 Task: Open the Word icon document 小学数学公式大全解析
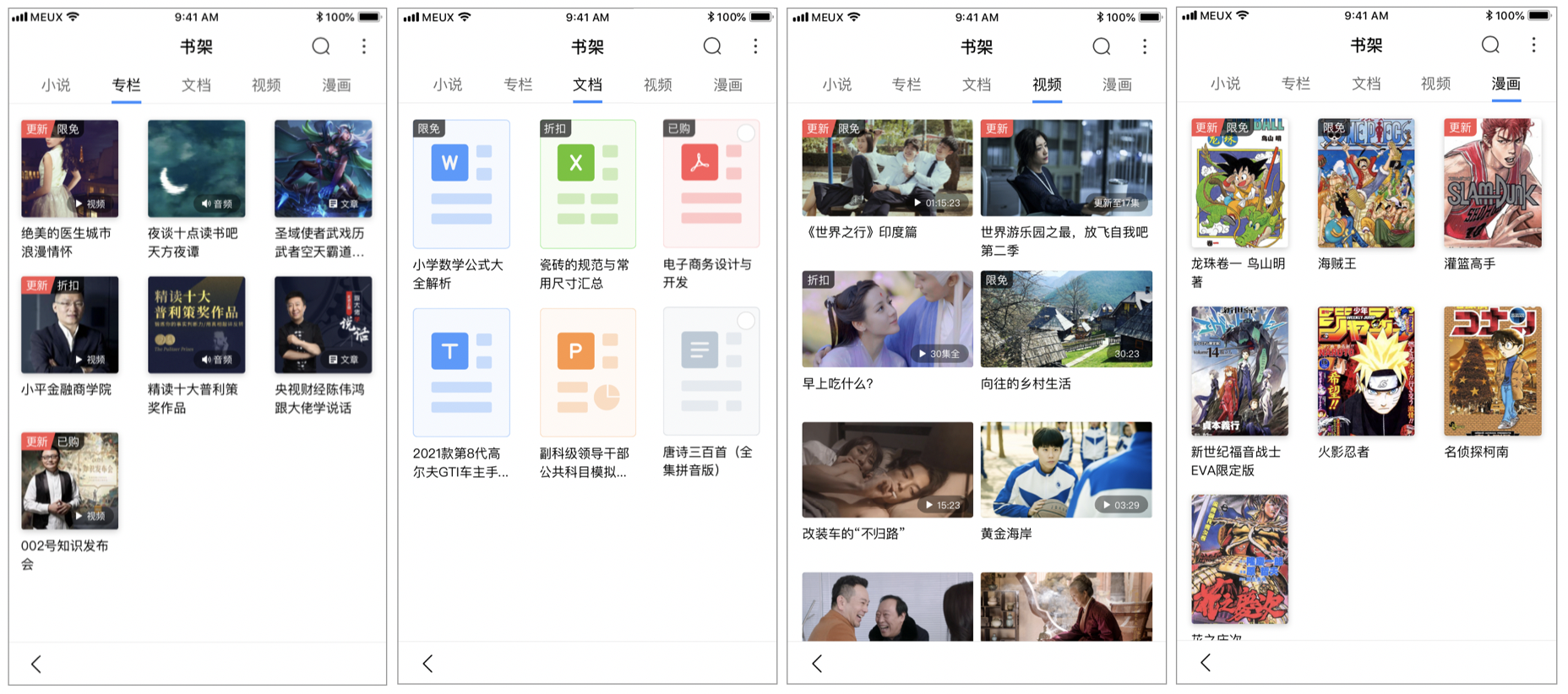[x=461, y=183]
